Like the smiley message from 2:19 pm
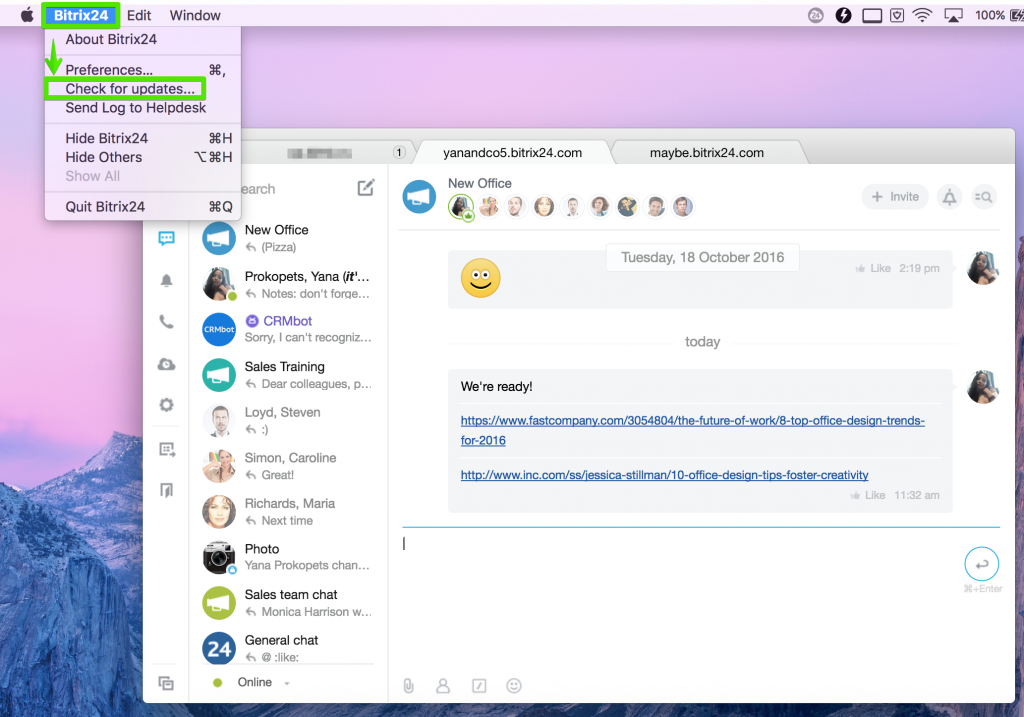 tap(872, 268)
